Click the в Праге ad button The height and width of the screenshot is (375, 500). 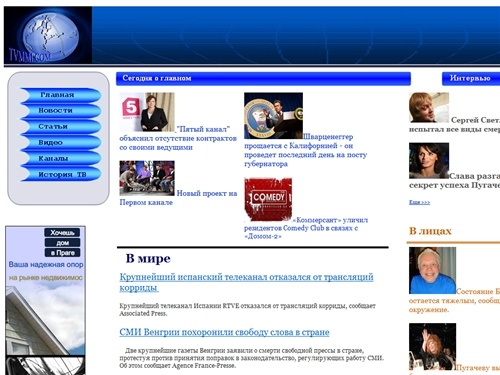62,253
